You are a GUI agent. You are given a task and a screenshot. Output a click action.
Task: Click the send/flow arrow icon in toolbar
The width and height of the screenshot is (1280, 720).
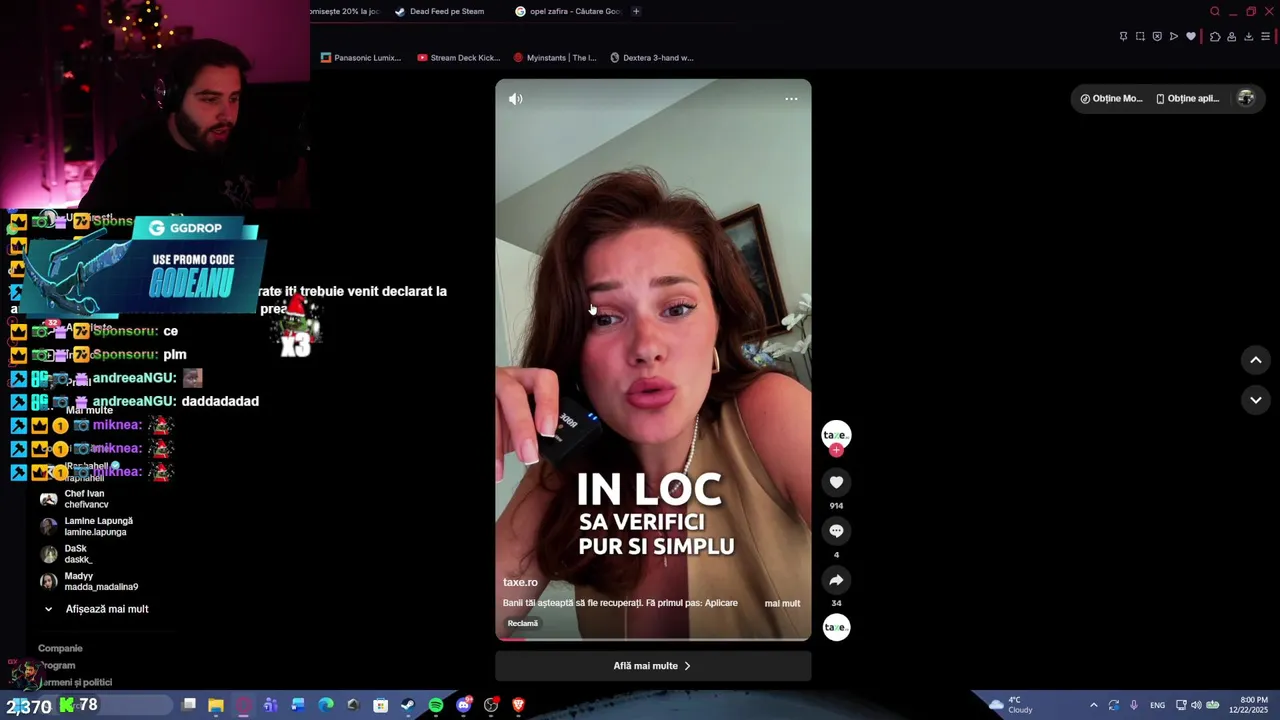(1174, 37)
